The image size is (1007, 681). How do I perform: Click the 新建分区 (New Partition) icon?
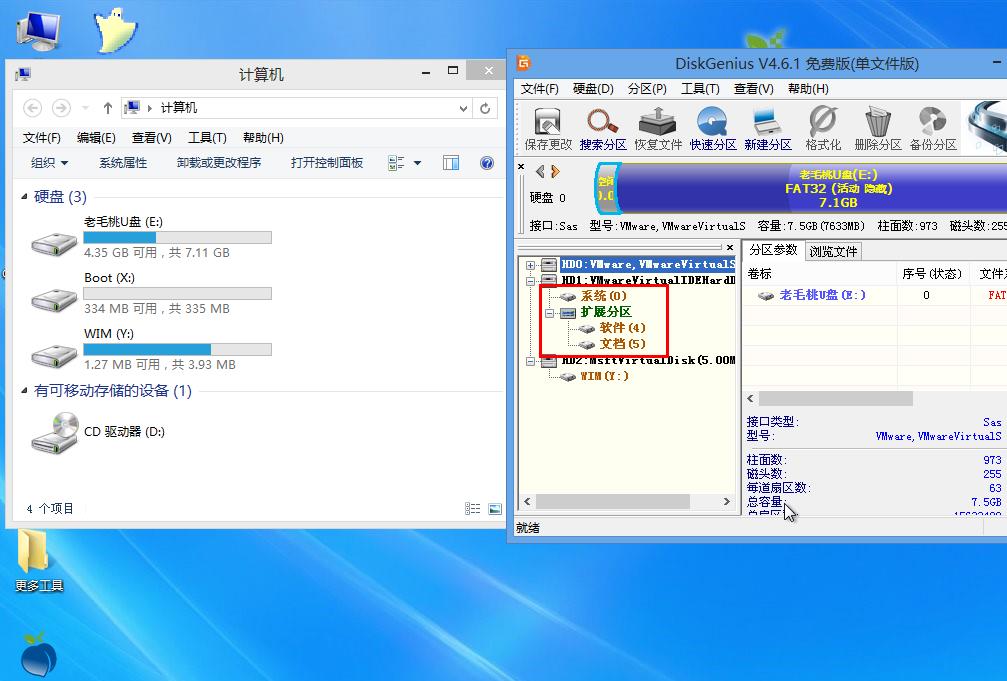[767, 128]
